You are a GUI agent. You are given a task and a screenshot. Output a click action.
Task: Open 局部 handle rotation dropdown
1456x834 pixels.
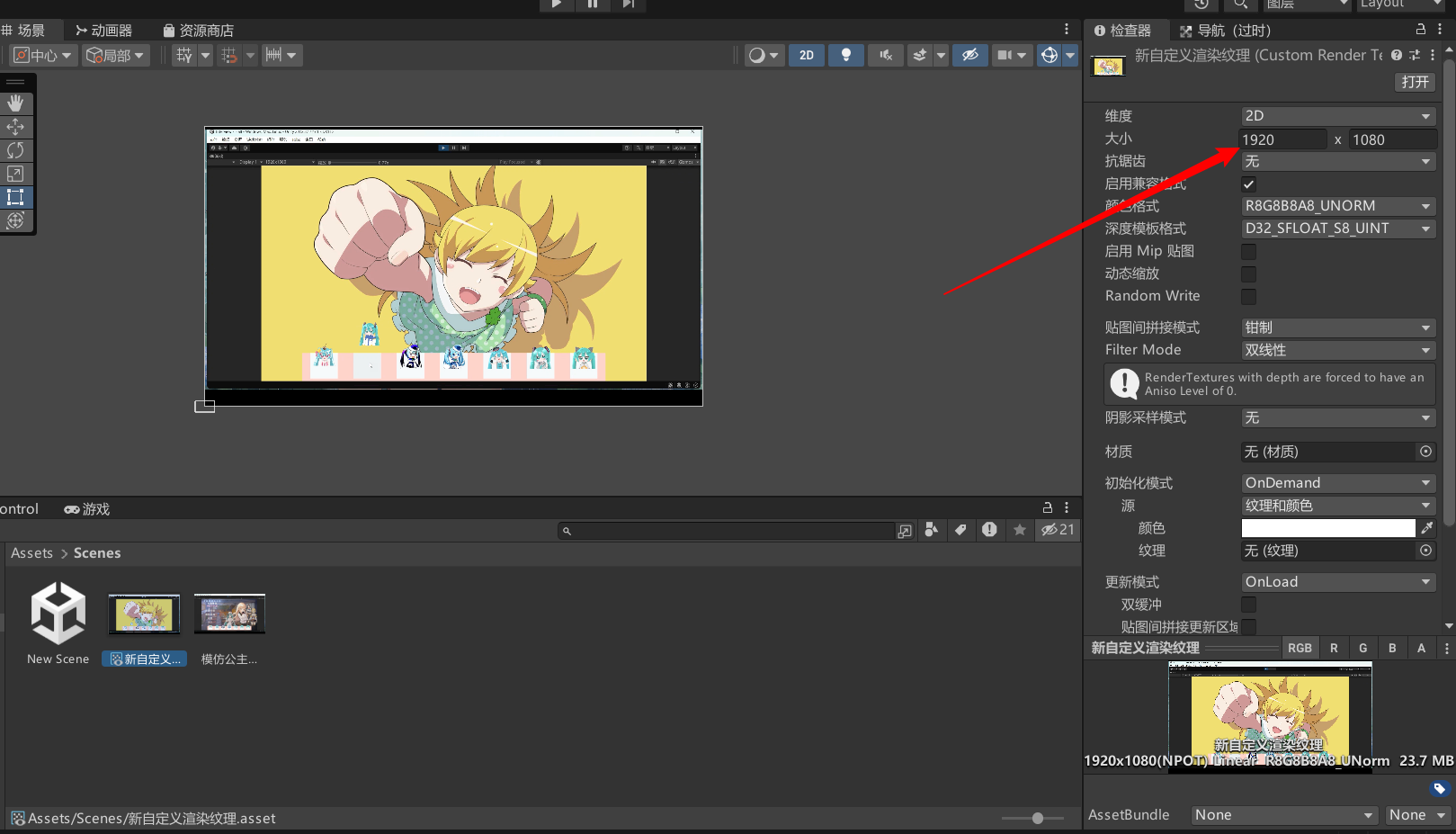tap(115, 55)
